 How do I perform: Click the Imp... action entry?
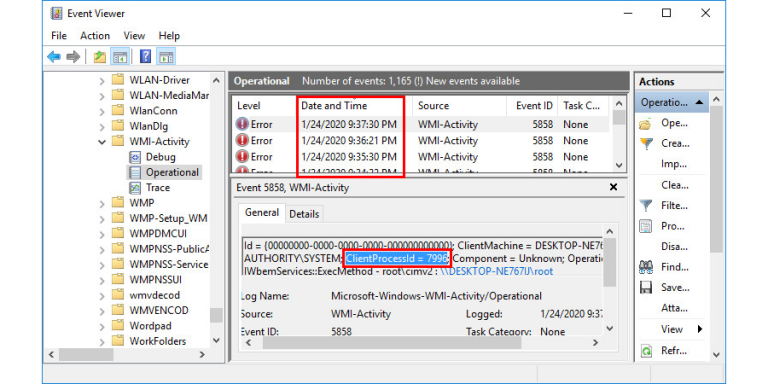[674, 164]
